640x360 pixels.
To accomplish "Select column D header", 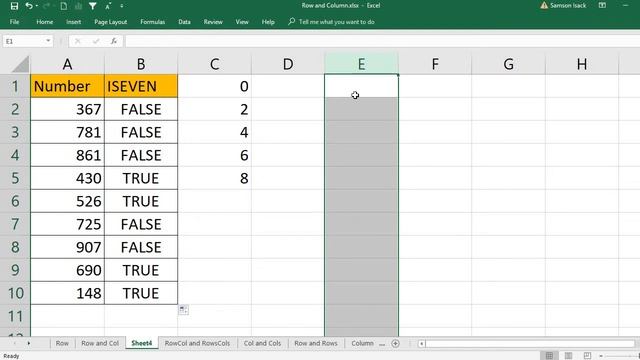I will [x=288, y=64].
